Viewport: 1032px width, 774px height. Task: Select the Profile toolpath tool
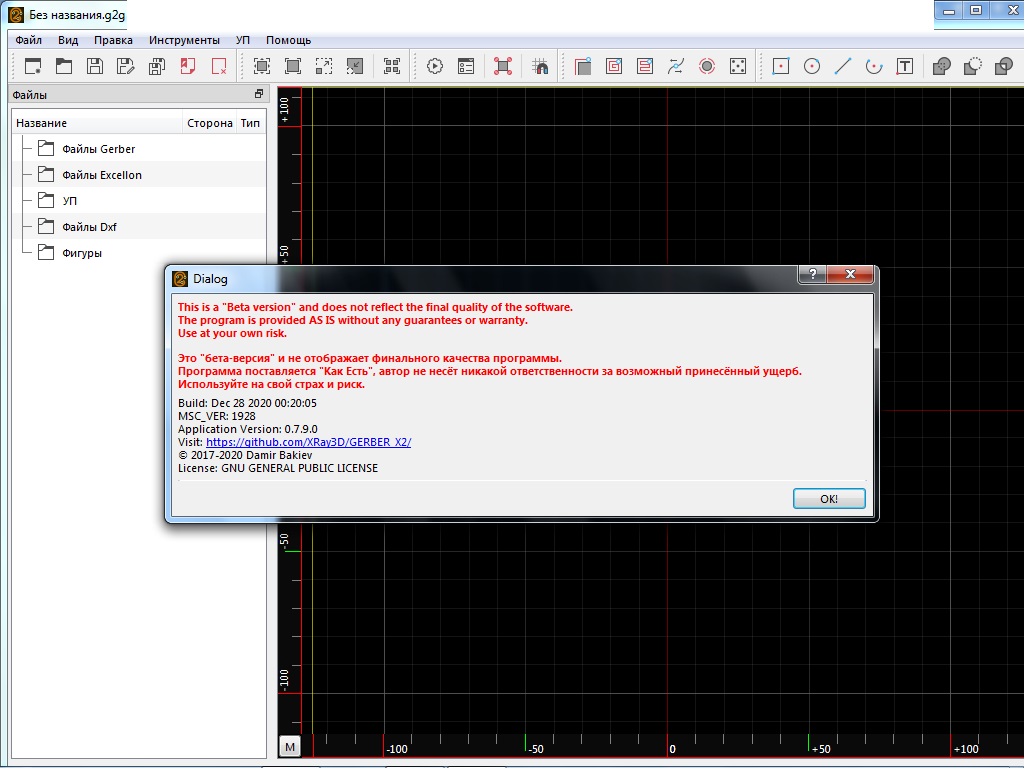[x=583, y=66]
